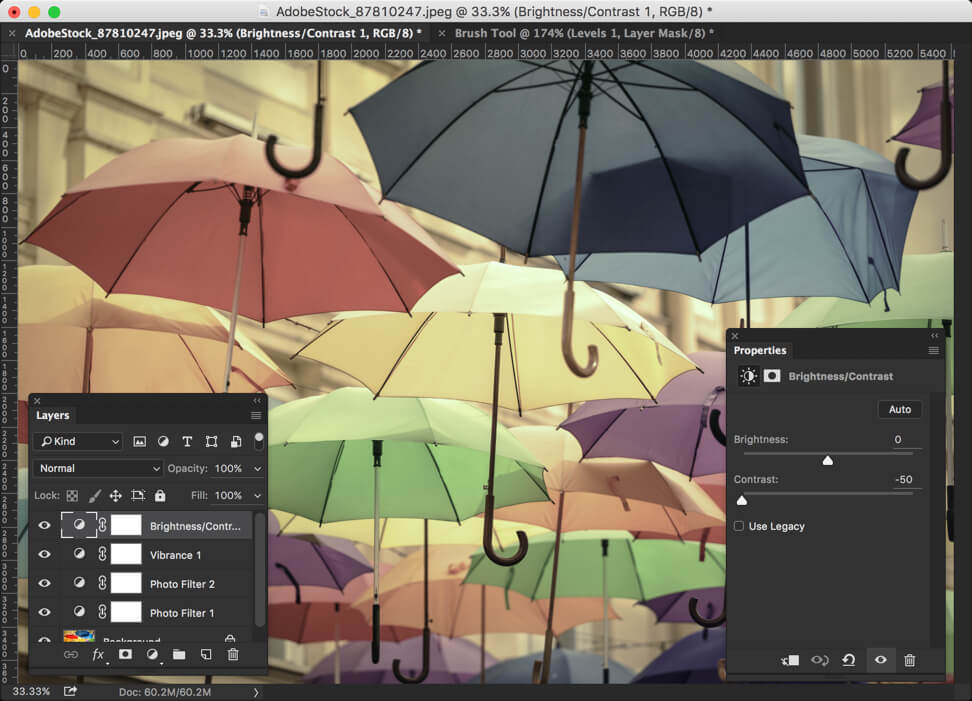
Task: Switch to AdobeStock_87810247.jpeg document tab
Action: point(223,33)
